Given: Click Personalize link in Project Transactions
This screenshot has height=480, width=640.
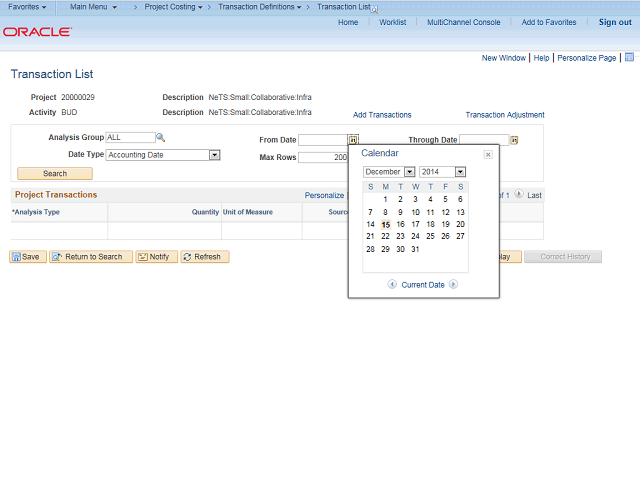Looking at the screenshot, I should click(x=324, y=196).
